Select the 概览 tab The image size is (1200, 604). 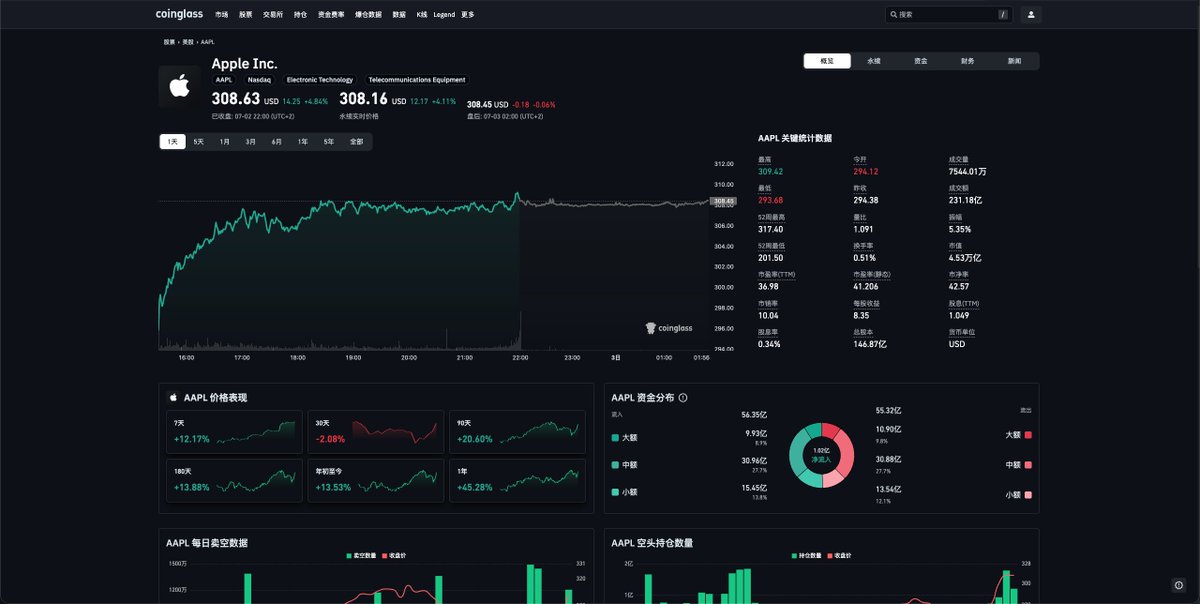(827, 61)
